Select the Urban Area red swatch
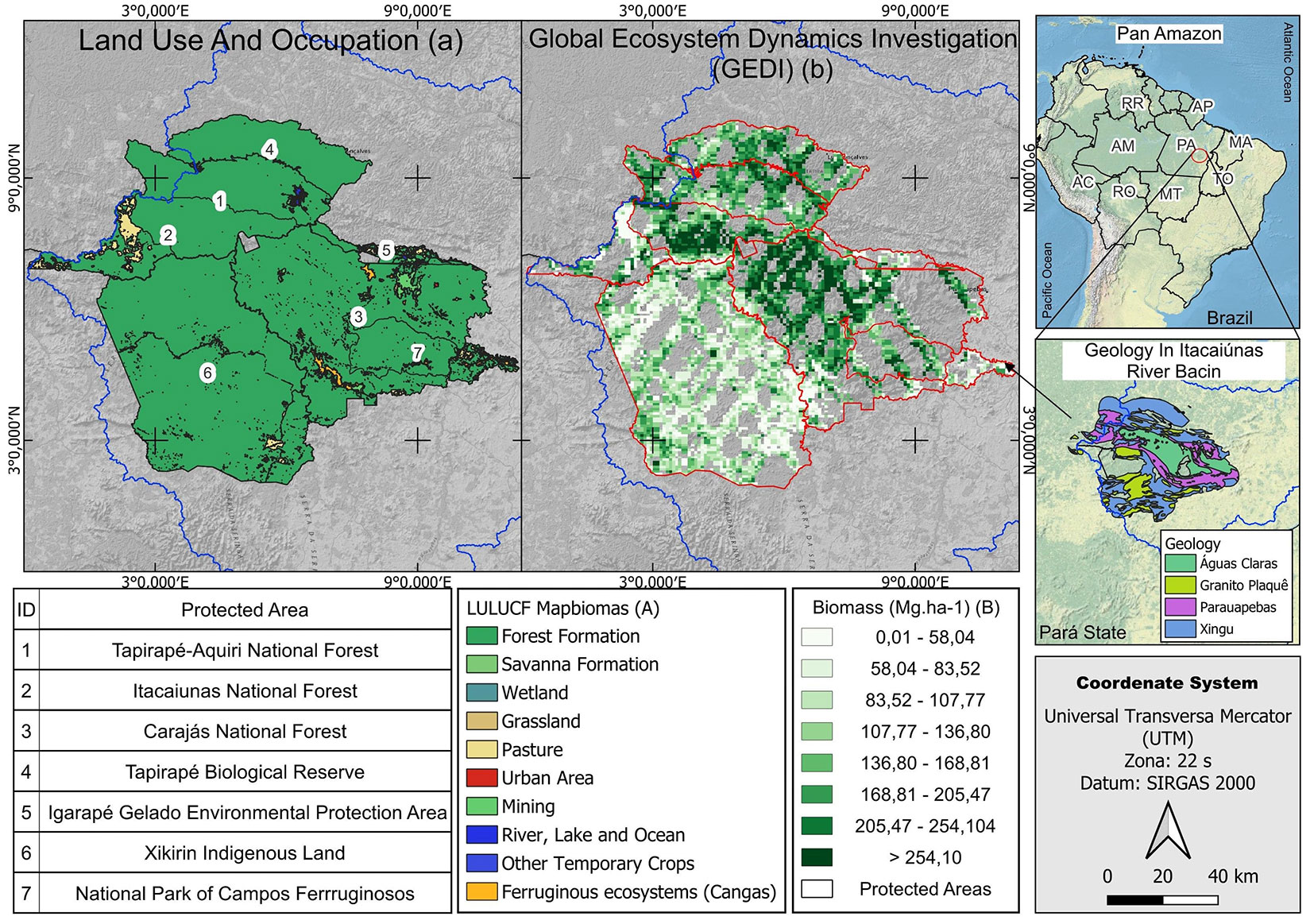 (x=481, y=779)
